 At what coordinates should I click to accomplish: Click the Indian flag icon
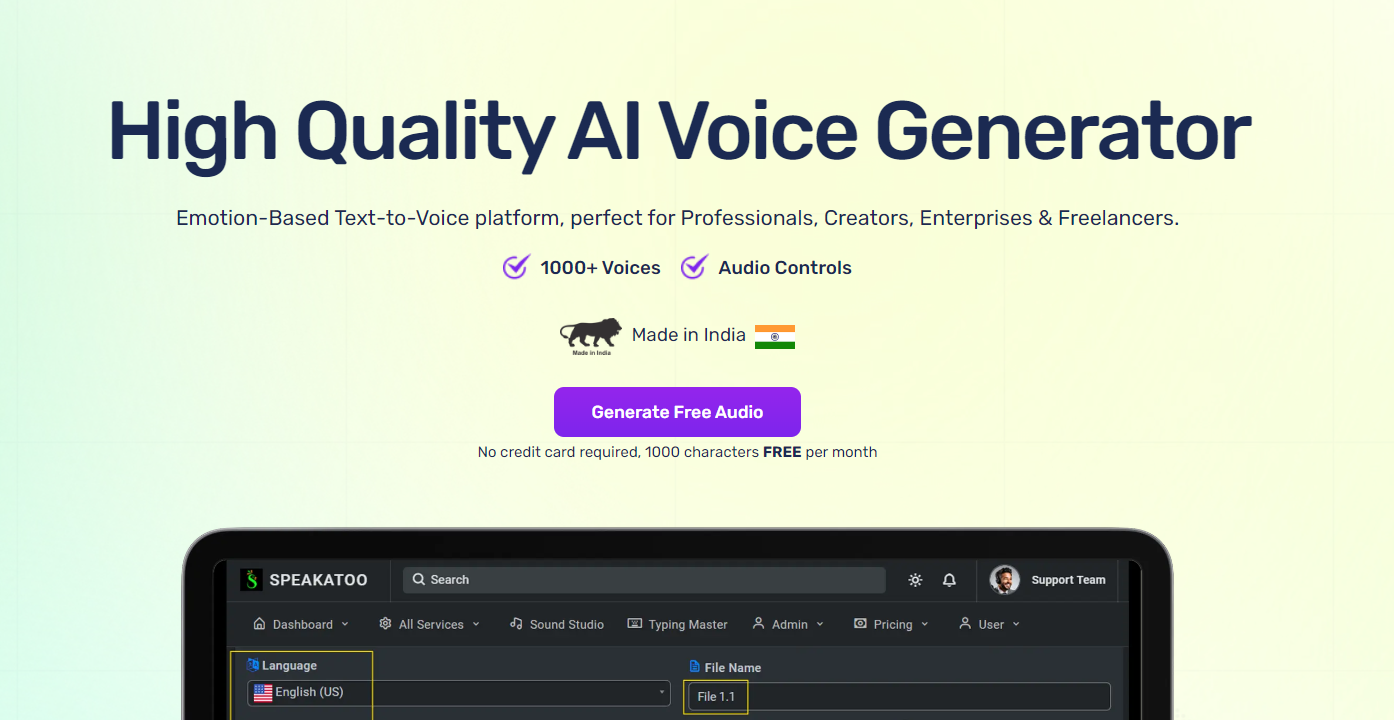pos(775,337)
